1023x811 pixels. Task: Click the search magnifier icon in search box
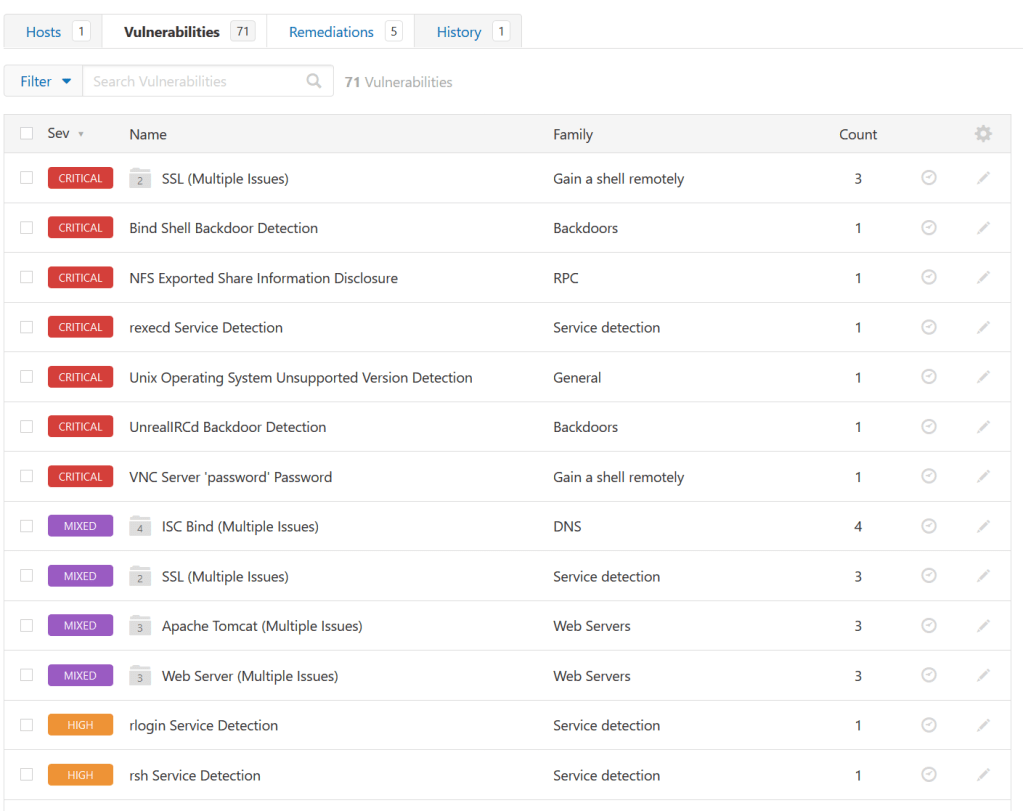(x=314, y=81)
